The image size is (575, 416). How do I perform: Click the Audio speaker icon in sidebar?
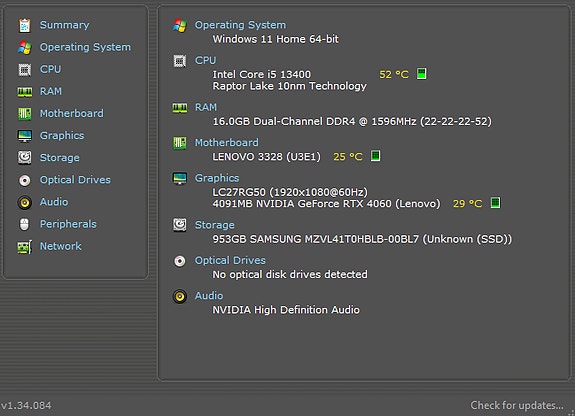pyautogui.click(x=25, y=202)
